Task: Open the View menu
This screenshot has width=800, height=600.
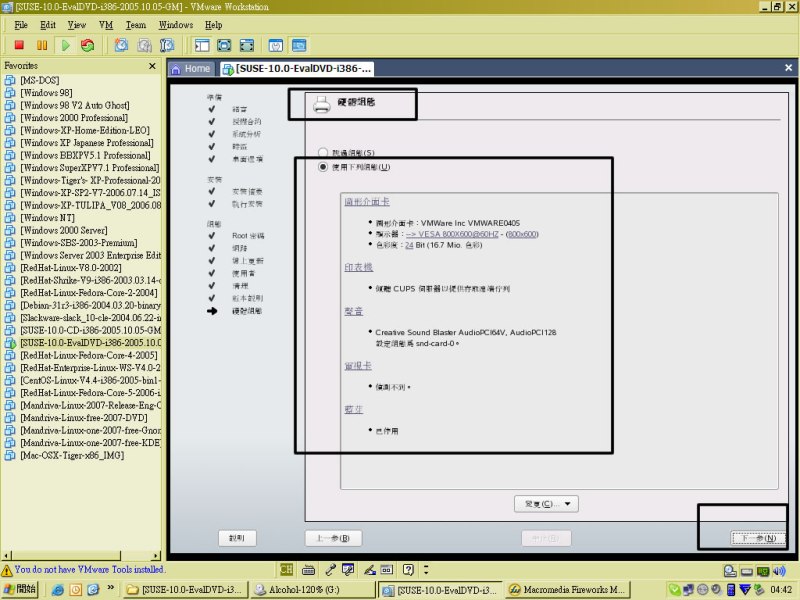Action: (77, 25)
